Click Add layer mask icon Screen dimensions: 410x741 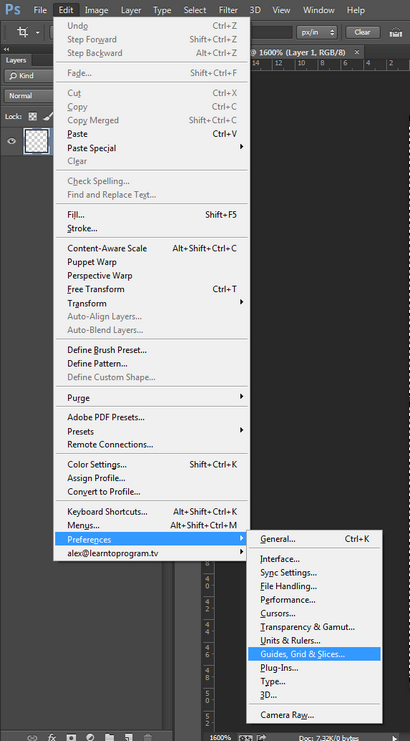pos(71,737)
